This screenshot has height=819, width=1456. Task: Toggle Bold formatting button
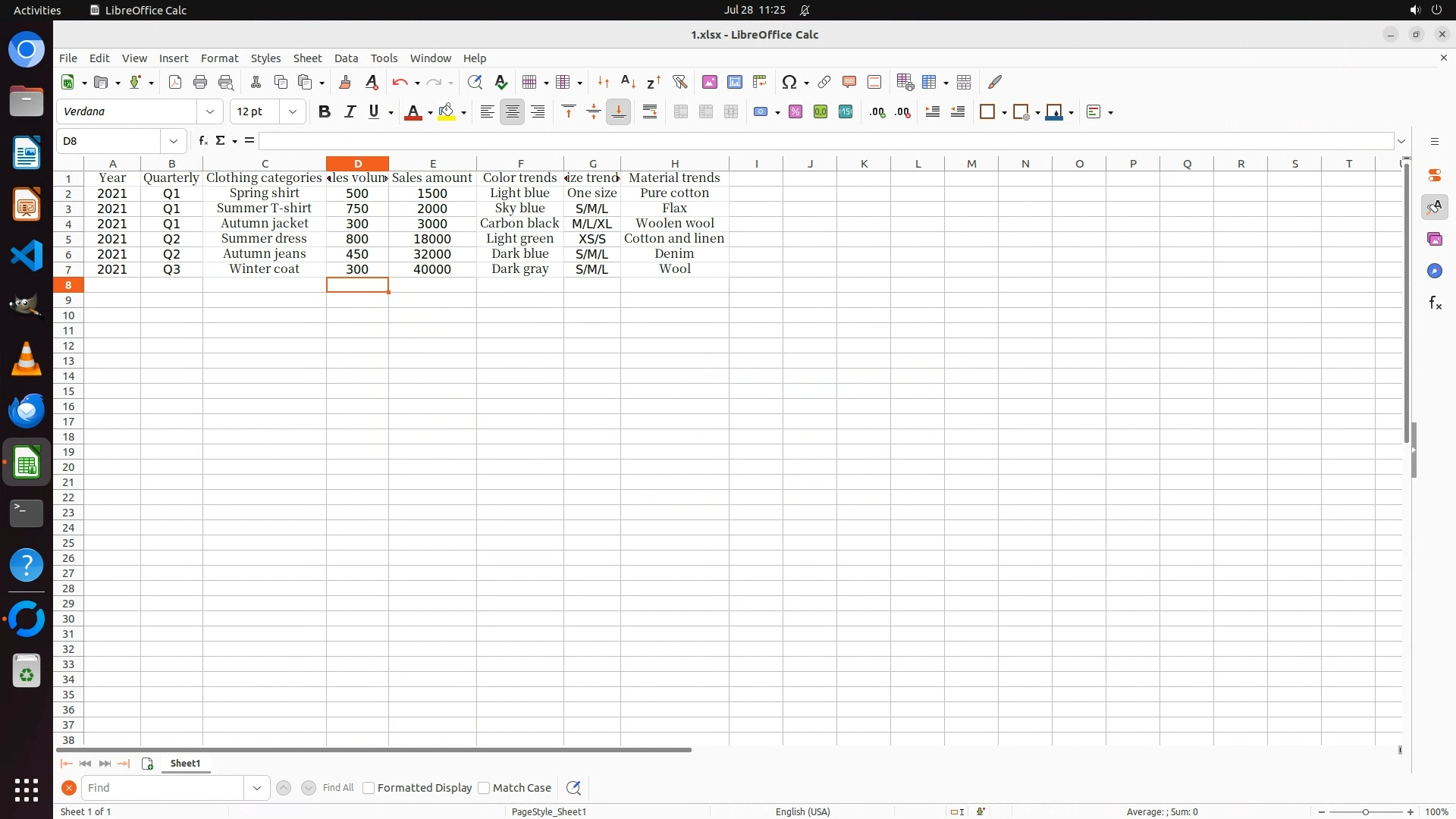tap(325, 112)
